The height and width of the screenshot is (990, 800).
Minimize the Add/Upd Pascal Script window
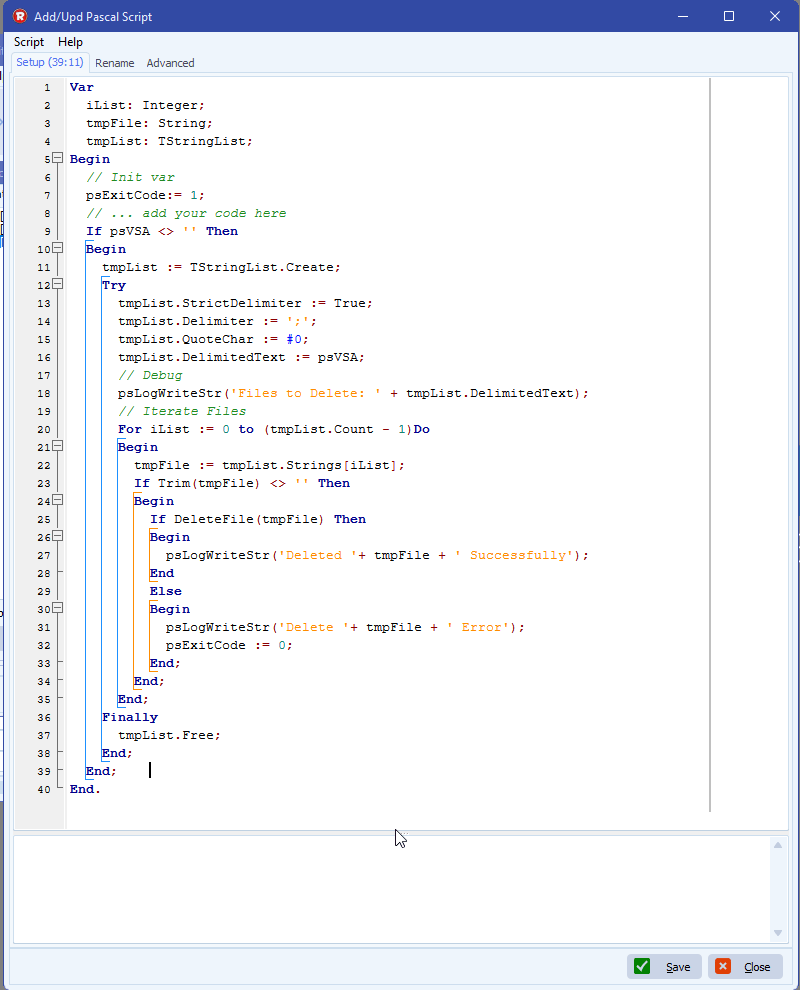pyautogui.click(x=683, y=16)
